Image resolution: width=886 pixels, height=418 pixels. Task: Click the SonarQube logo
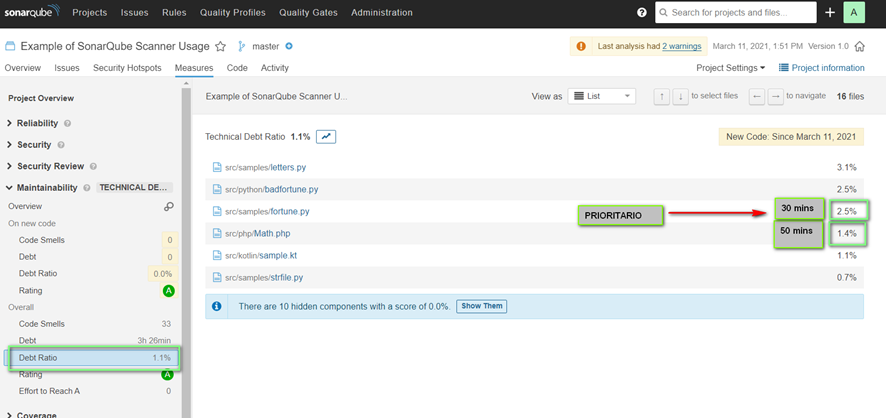tap(32, 12)
